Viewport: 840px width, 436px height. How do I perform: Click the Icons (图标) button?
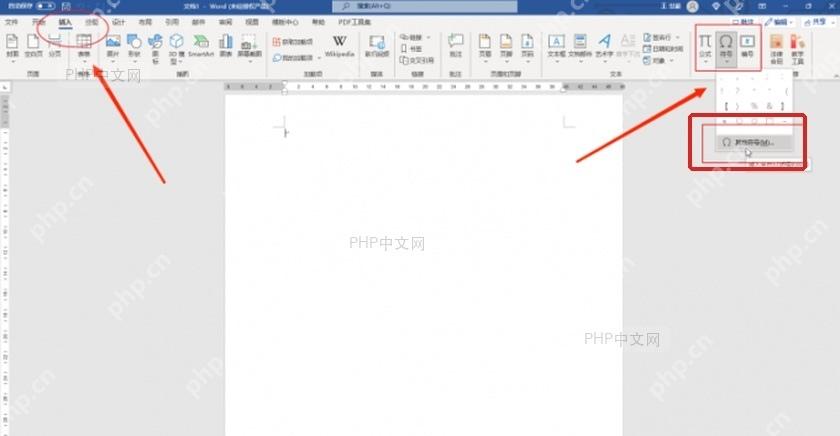click(x=155, y=48)
